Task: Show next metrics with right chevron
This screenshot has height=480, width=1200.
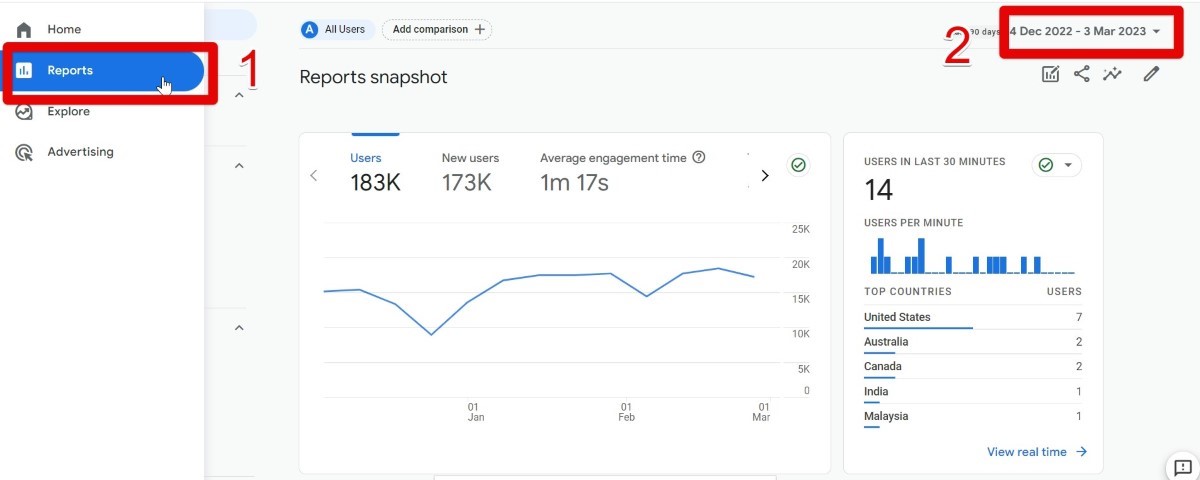Action: [x=765, y=175]
